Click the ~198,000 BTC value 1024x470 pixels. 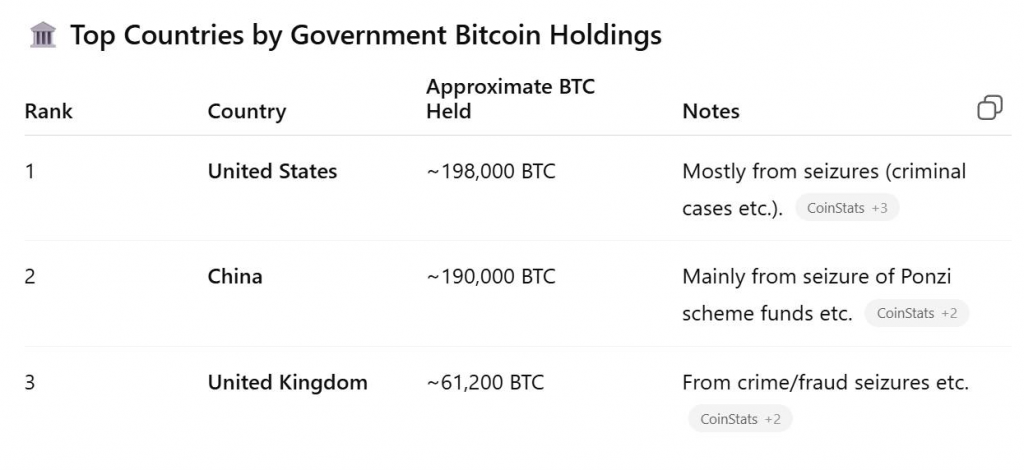(x=490, y=171)
